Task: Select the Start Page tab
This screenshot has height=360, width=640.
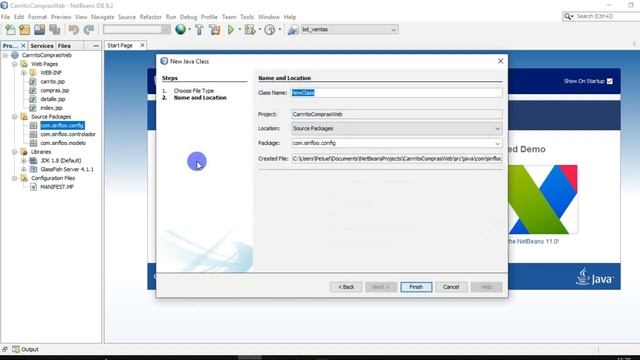Action: [120, 45]
